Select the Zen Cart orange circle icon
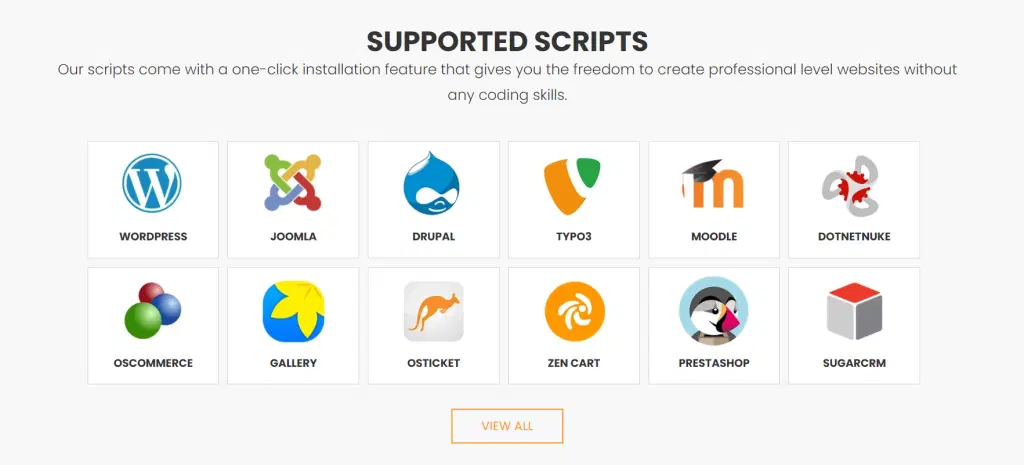This screenshot has width=1024, height=465. (574, 311)
